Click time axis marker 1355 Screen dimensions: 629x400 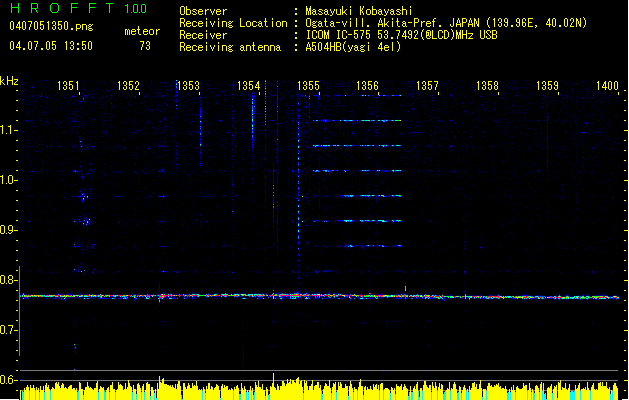click(308, 85)
